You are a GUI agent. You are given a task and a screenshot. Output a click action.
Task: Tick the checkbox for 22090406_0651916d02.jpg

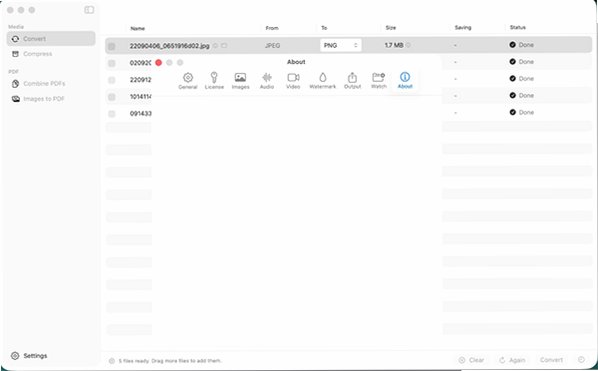(112, 46)
